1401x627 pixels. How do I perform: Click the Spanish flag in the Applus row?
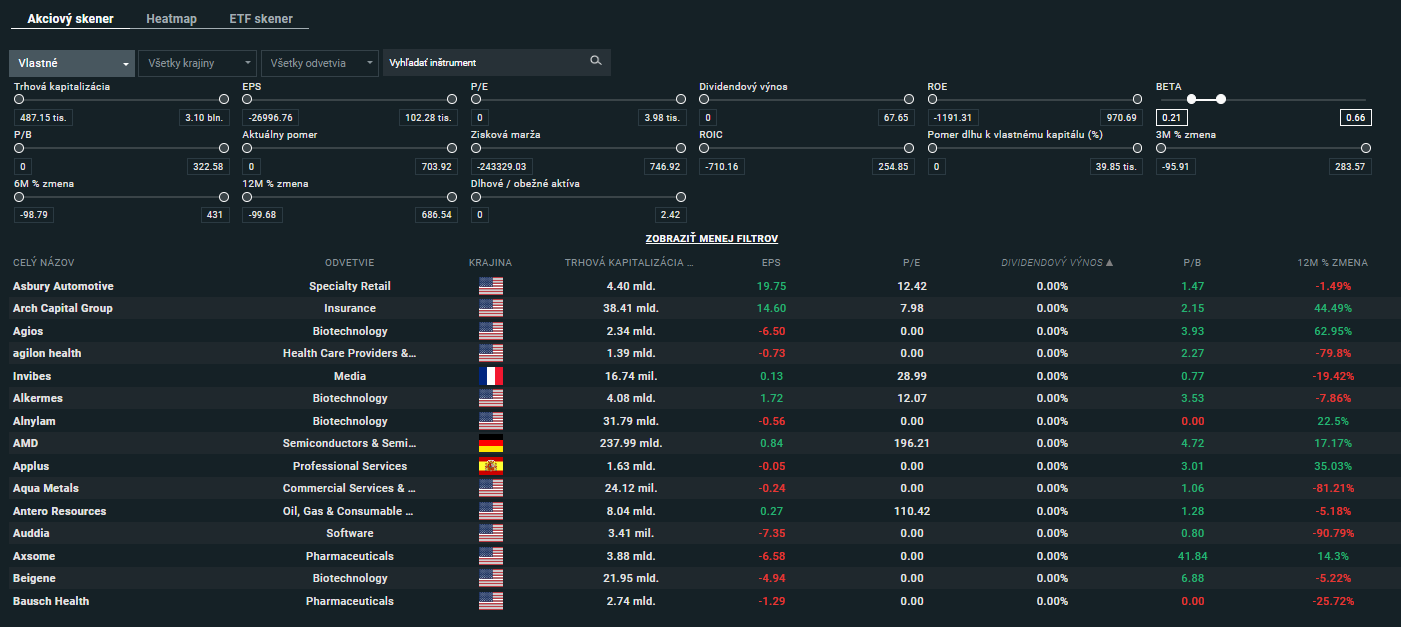(491, 466)
